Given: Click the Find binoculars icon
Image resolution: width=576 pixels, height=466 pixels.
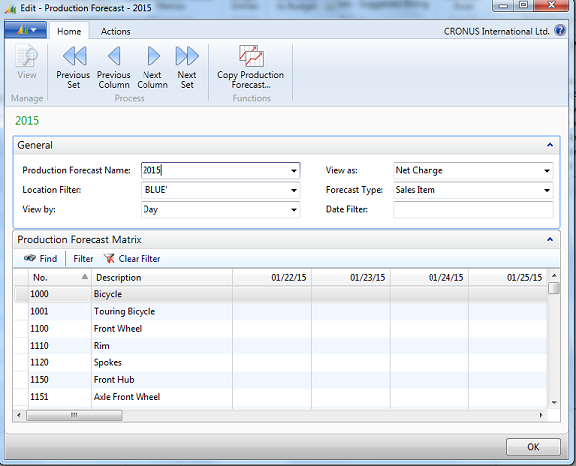Looking at the screenshot, I should point(30,258).
